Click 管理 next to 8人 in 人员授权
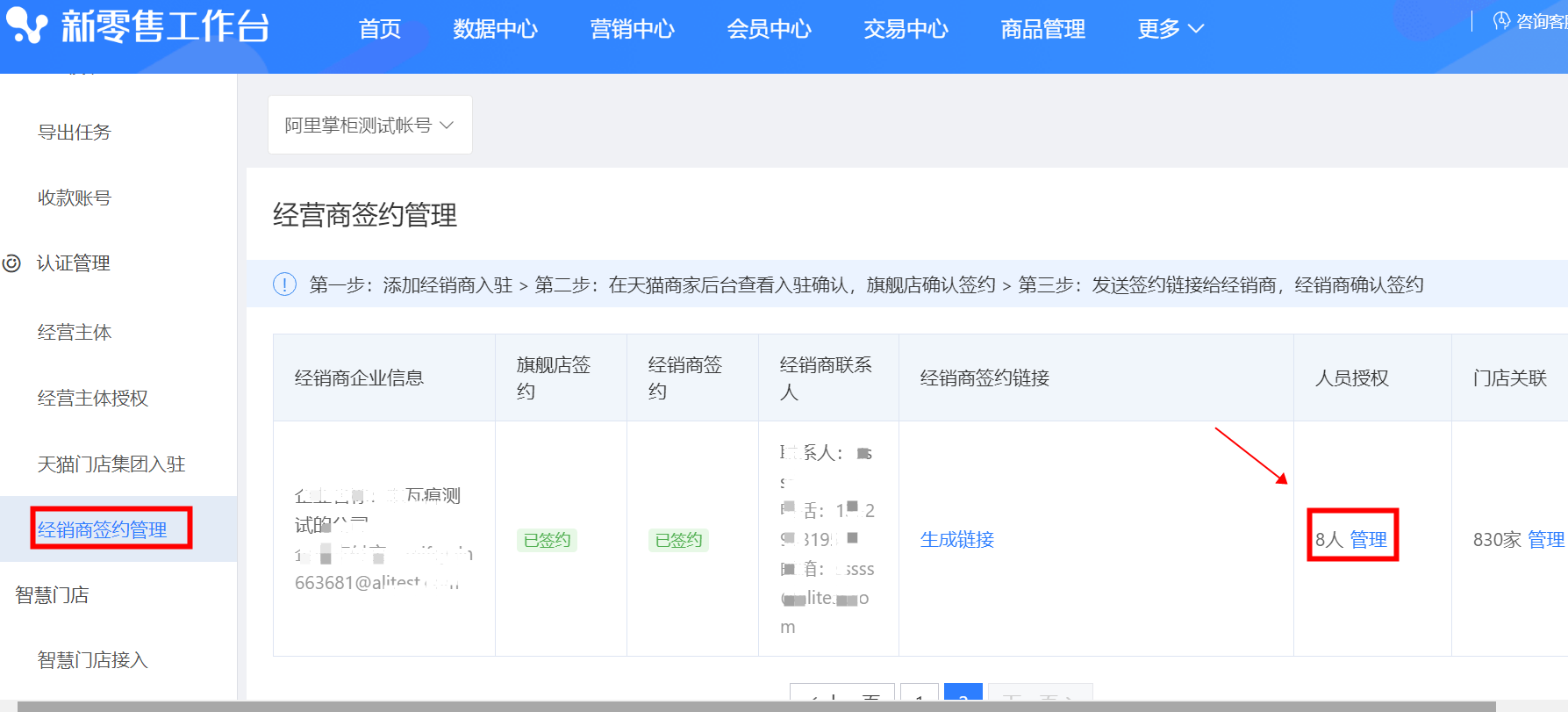This screenshot has width=1568, height=712. (1368, 540)
